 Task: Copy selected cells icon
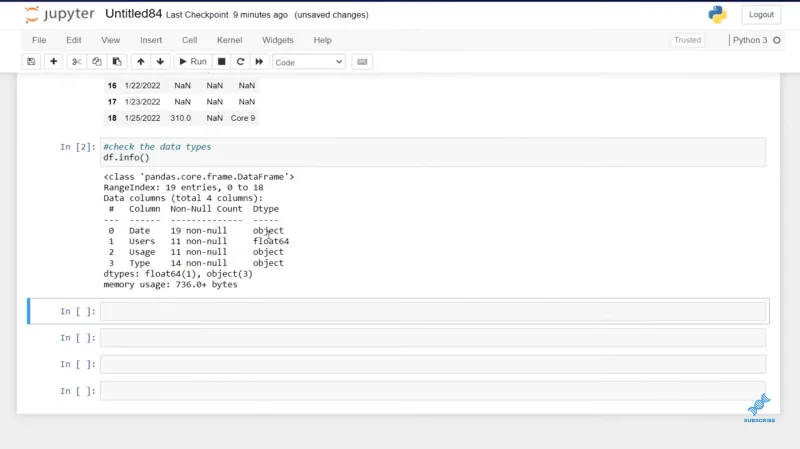[96, 62]
